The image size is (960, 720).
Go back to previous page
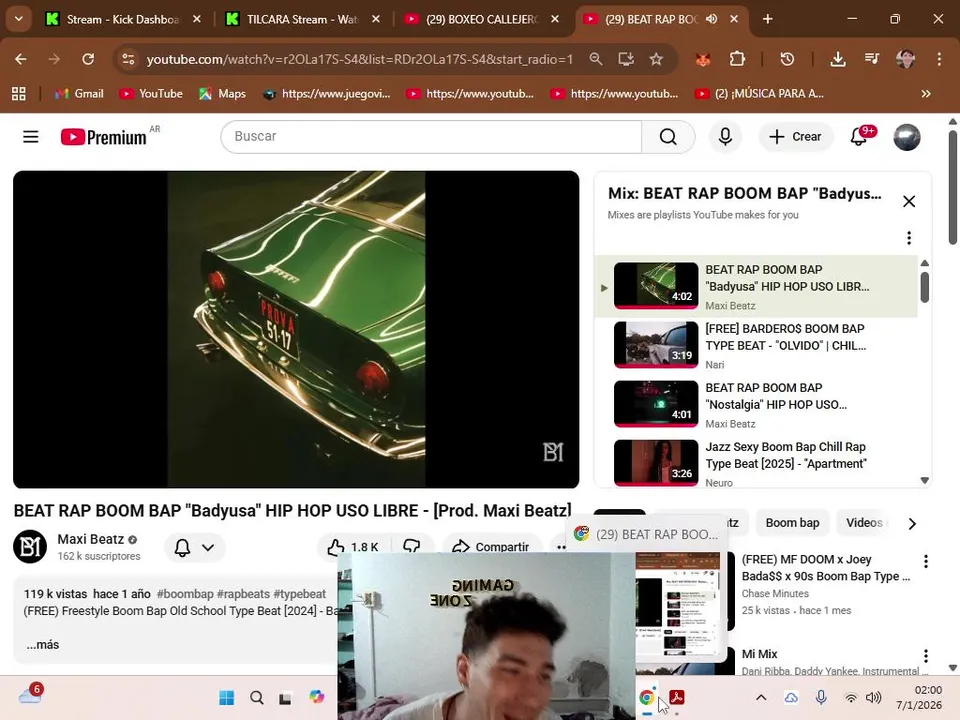pos(21,59)
